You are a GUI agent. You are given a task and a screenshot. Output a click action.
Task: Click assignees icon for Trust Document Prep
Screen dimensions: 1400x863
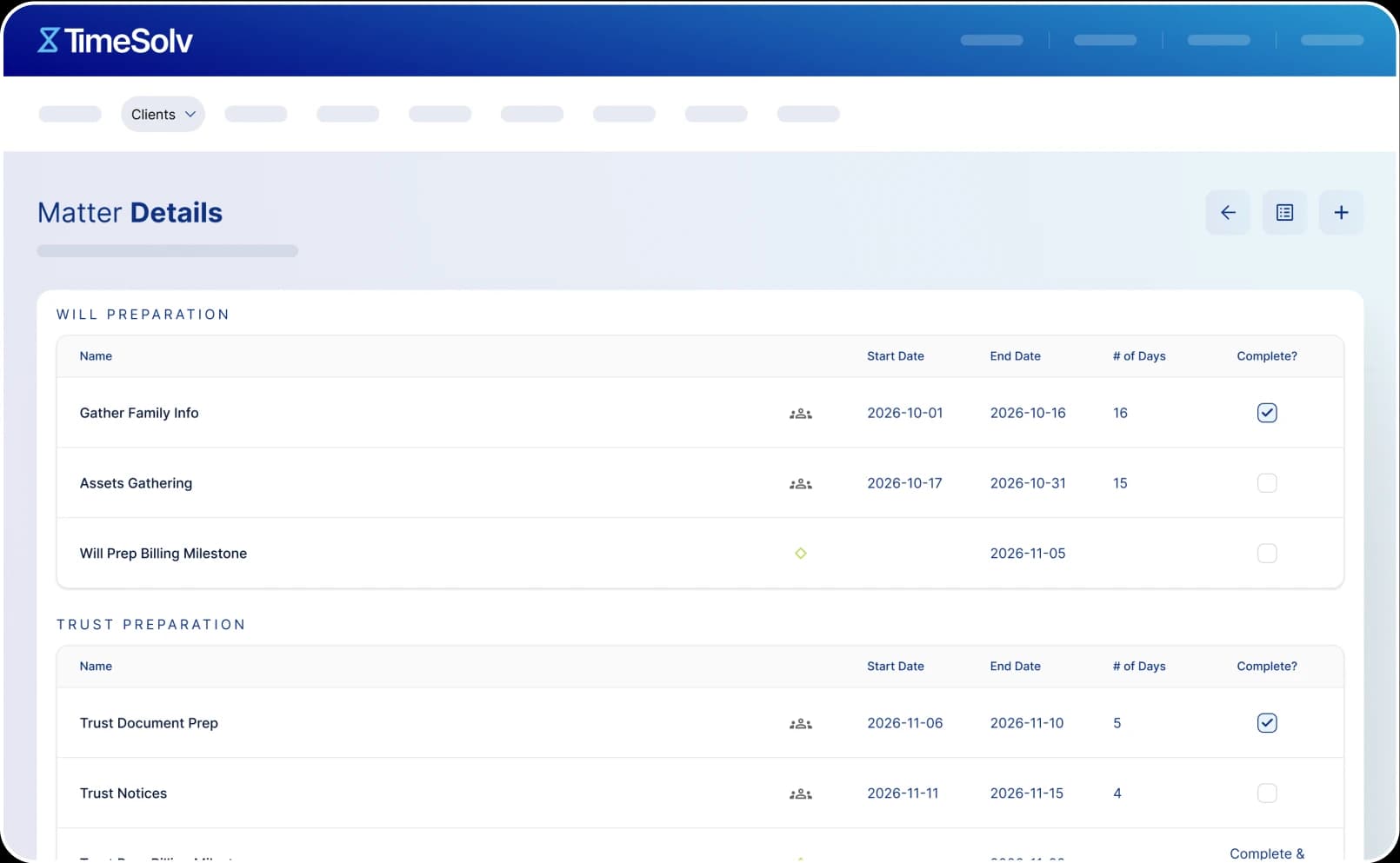(800, 724)
